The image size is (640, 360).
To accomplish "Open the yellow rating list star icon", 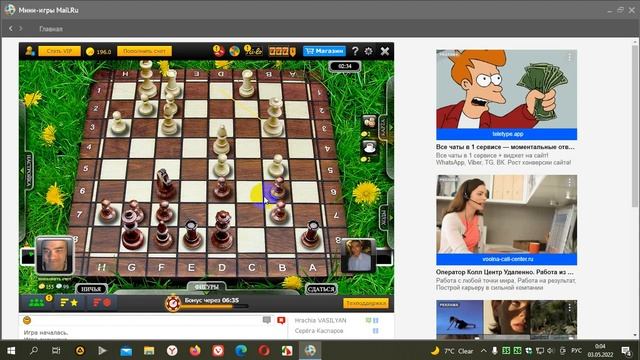I will (x=69, y=303).
